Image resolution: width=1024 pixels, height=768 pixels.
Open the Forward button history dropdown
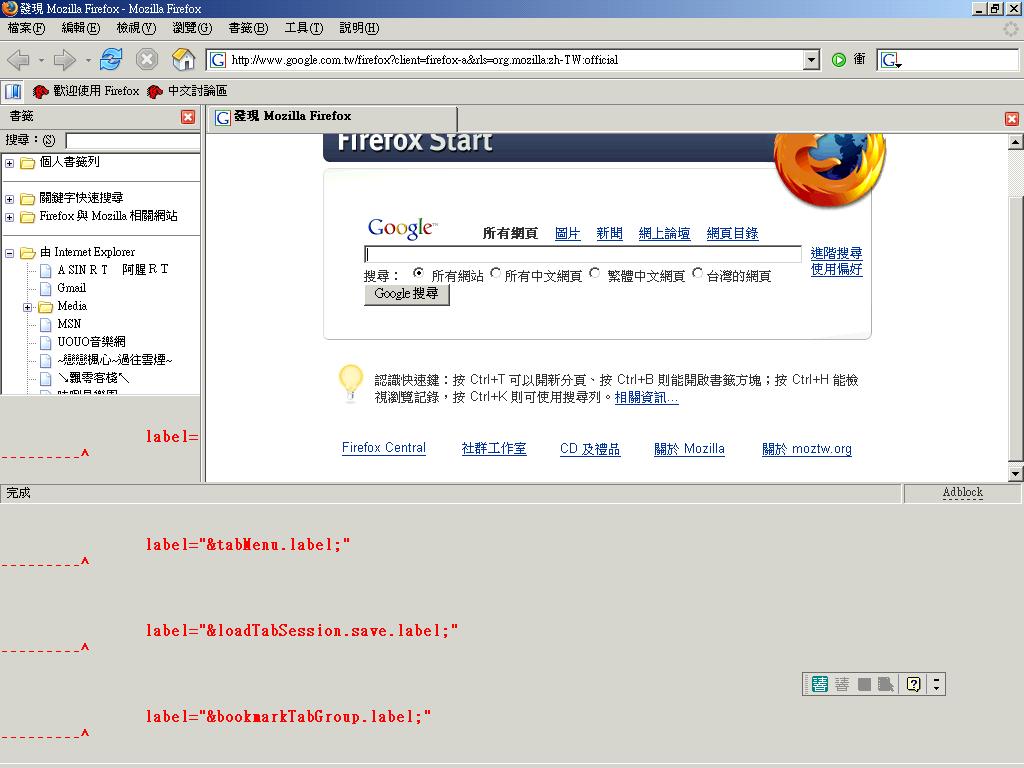tap(88, 60)
